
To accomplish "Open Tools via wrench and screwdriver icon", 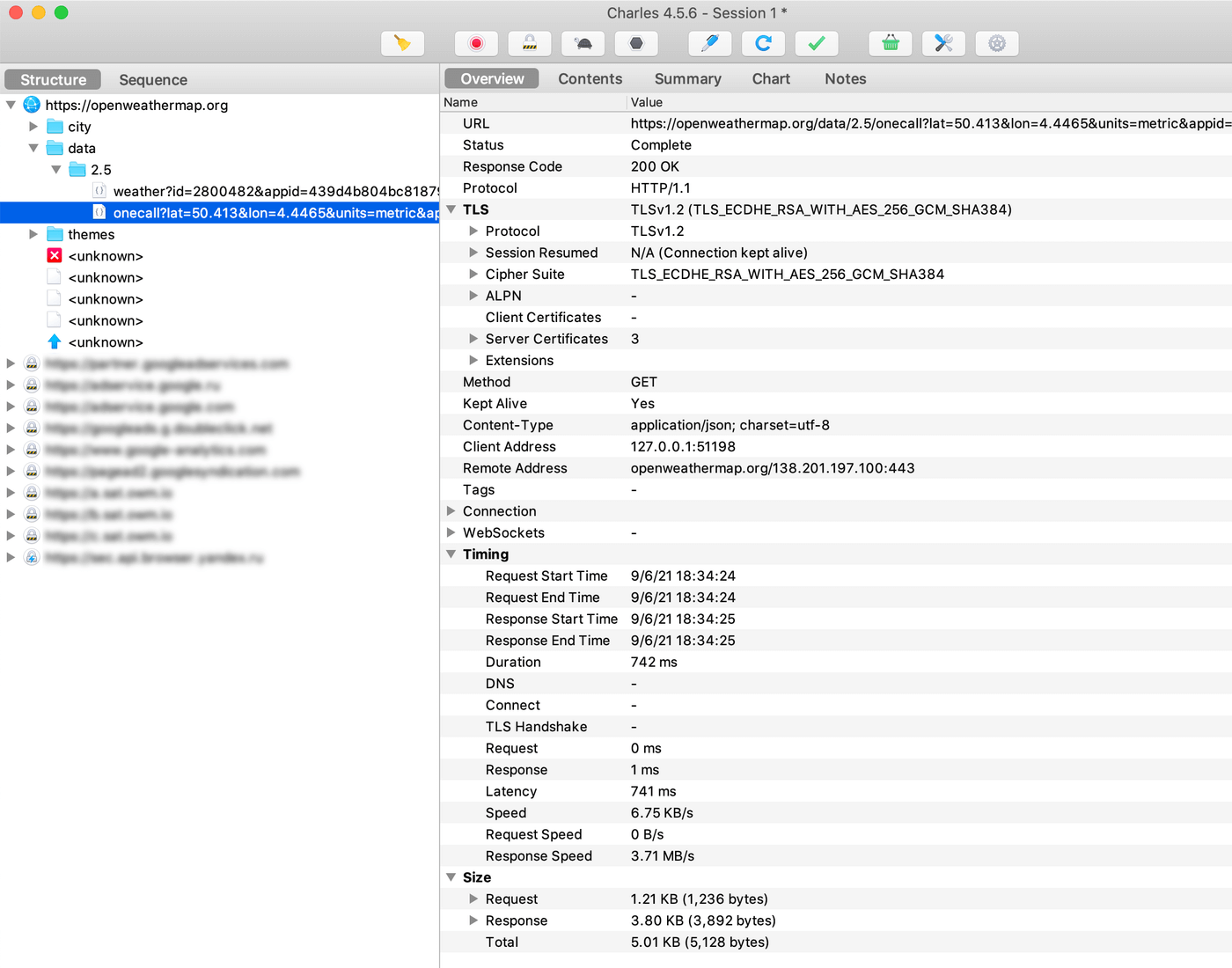I will (x=944, y=43).
